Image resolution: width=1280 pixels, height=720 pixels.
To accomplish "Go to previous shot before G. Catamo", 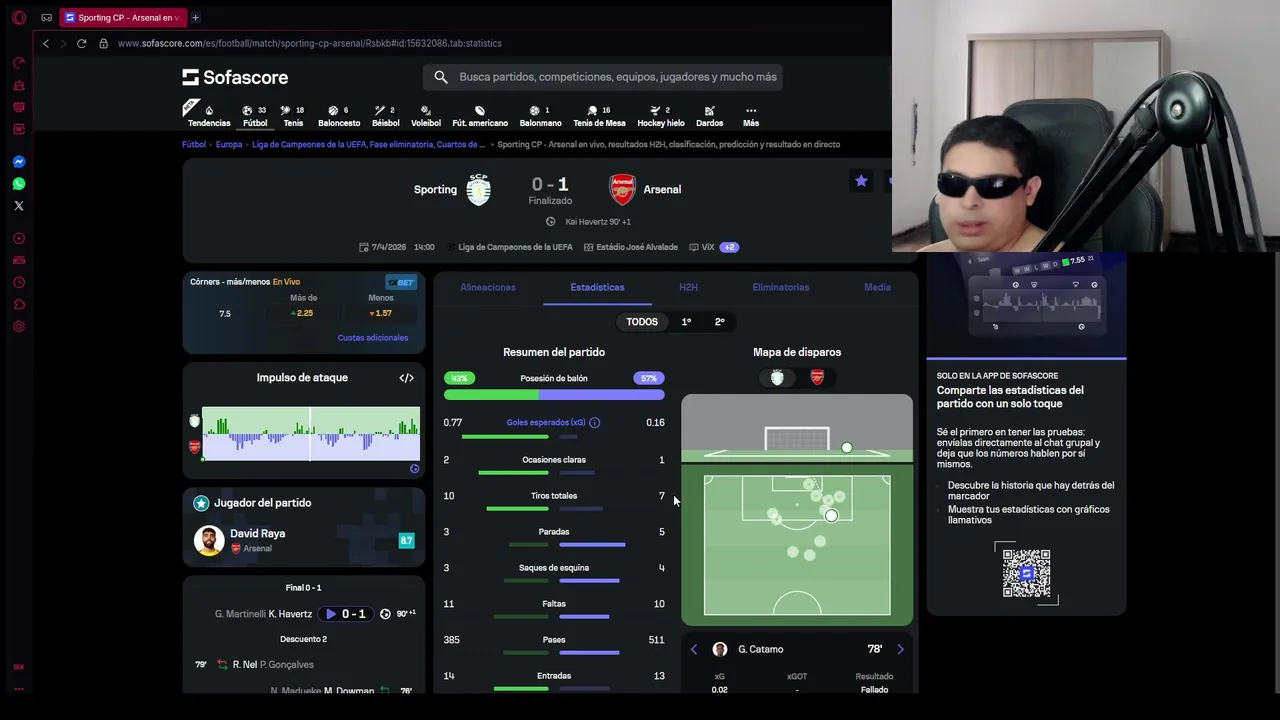I will (694, 649).
